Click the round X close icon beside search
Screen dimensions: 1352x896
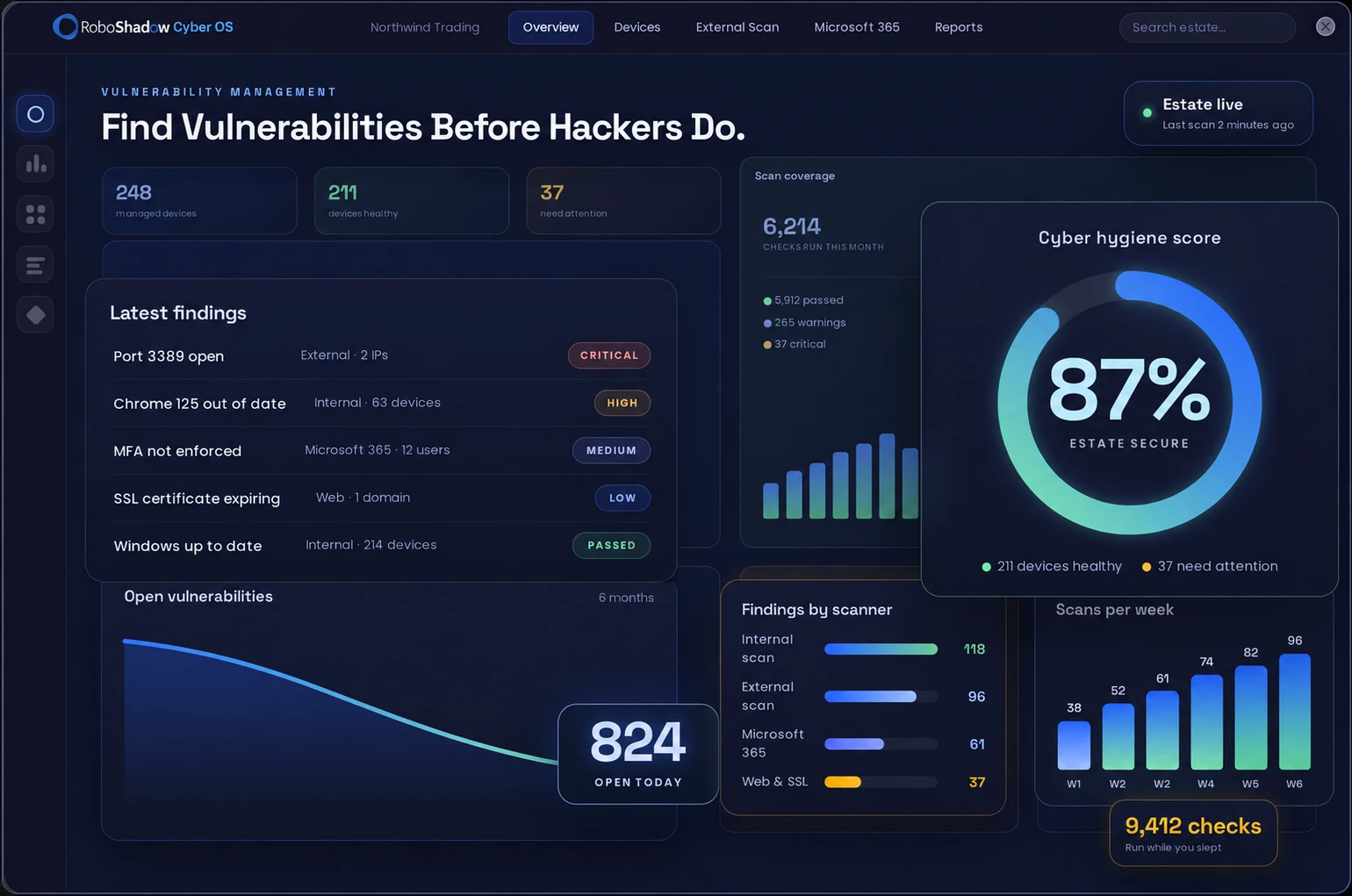pyautogui.click(x=1326, y=26)
